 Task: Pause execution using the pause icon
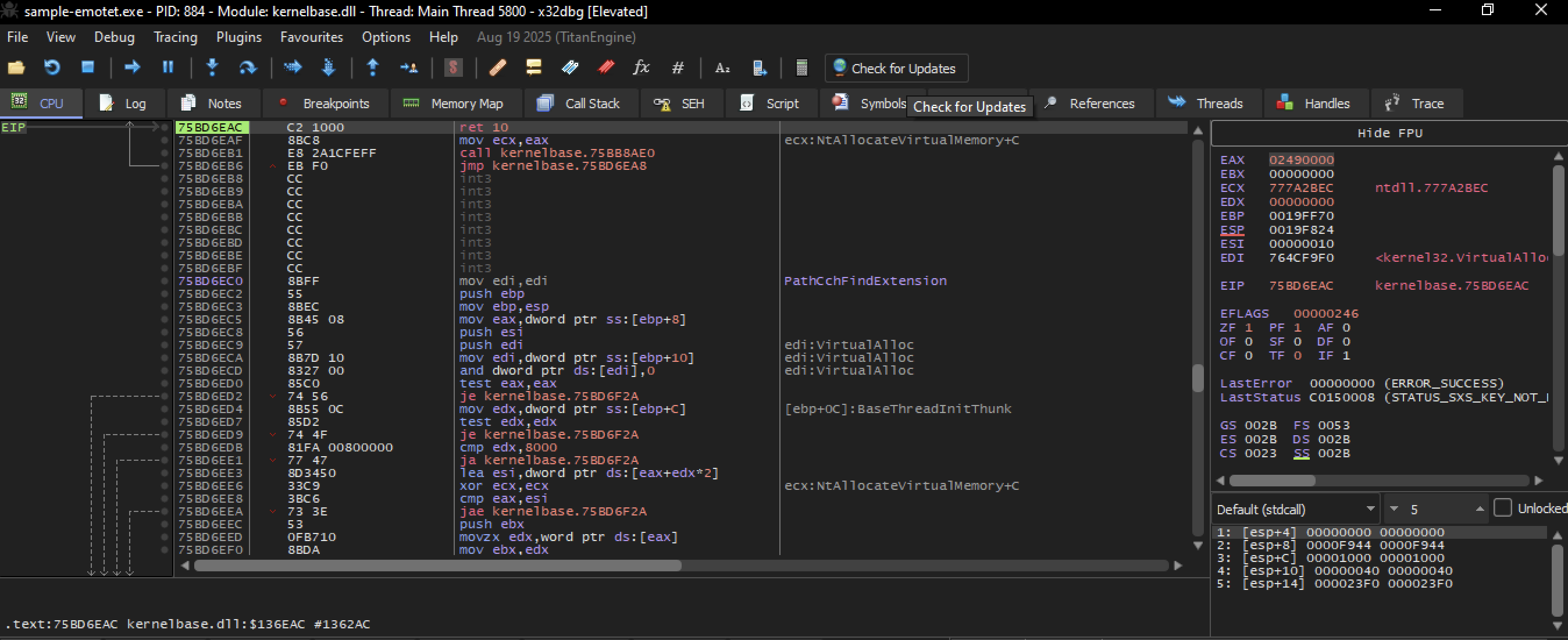point(168,67)
